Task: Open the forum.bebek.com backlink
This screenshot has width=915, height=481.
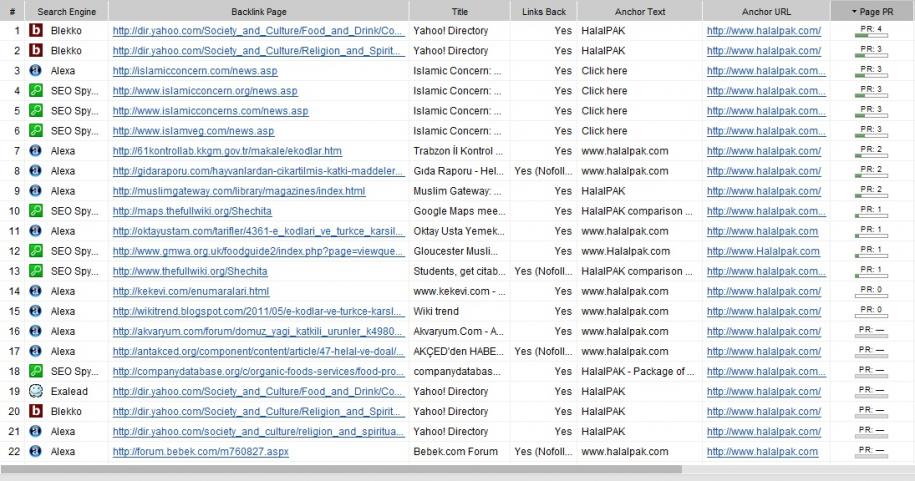Action: 200,451
